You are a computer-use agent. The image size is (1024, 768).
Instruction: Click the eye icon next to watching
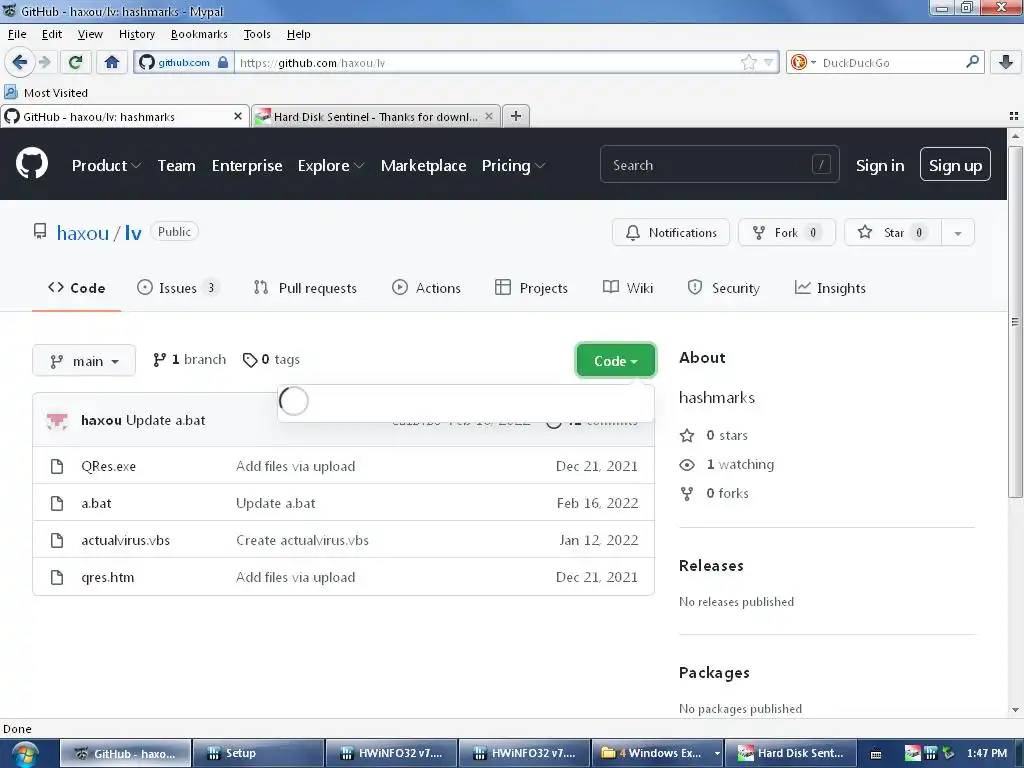tap(687, 465)
